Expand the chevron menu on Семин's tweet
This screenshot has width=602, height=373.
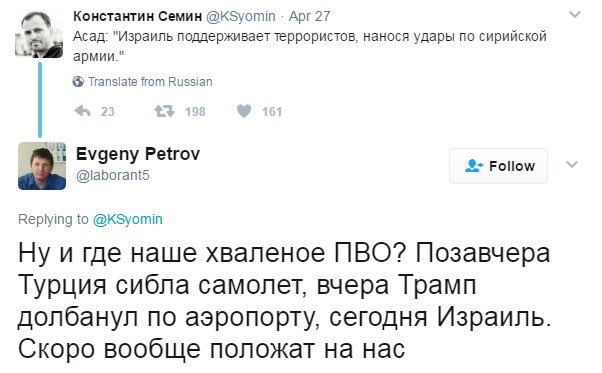coord(575,15)
